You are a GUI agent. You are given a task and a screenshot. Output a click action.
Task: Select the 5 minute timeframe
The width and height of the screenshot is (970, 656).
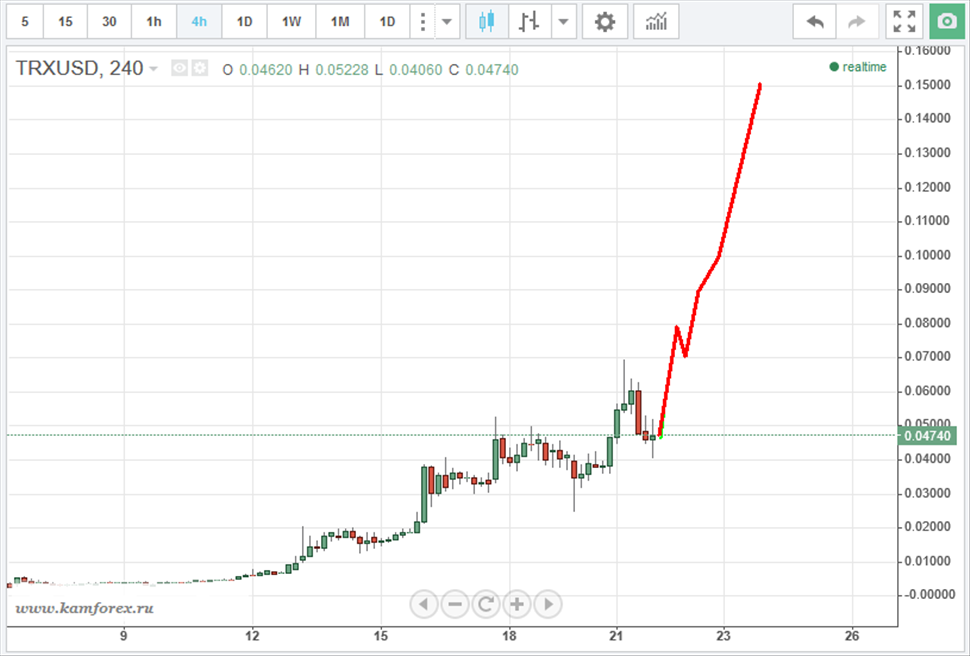click(25, 22)
